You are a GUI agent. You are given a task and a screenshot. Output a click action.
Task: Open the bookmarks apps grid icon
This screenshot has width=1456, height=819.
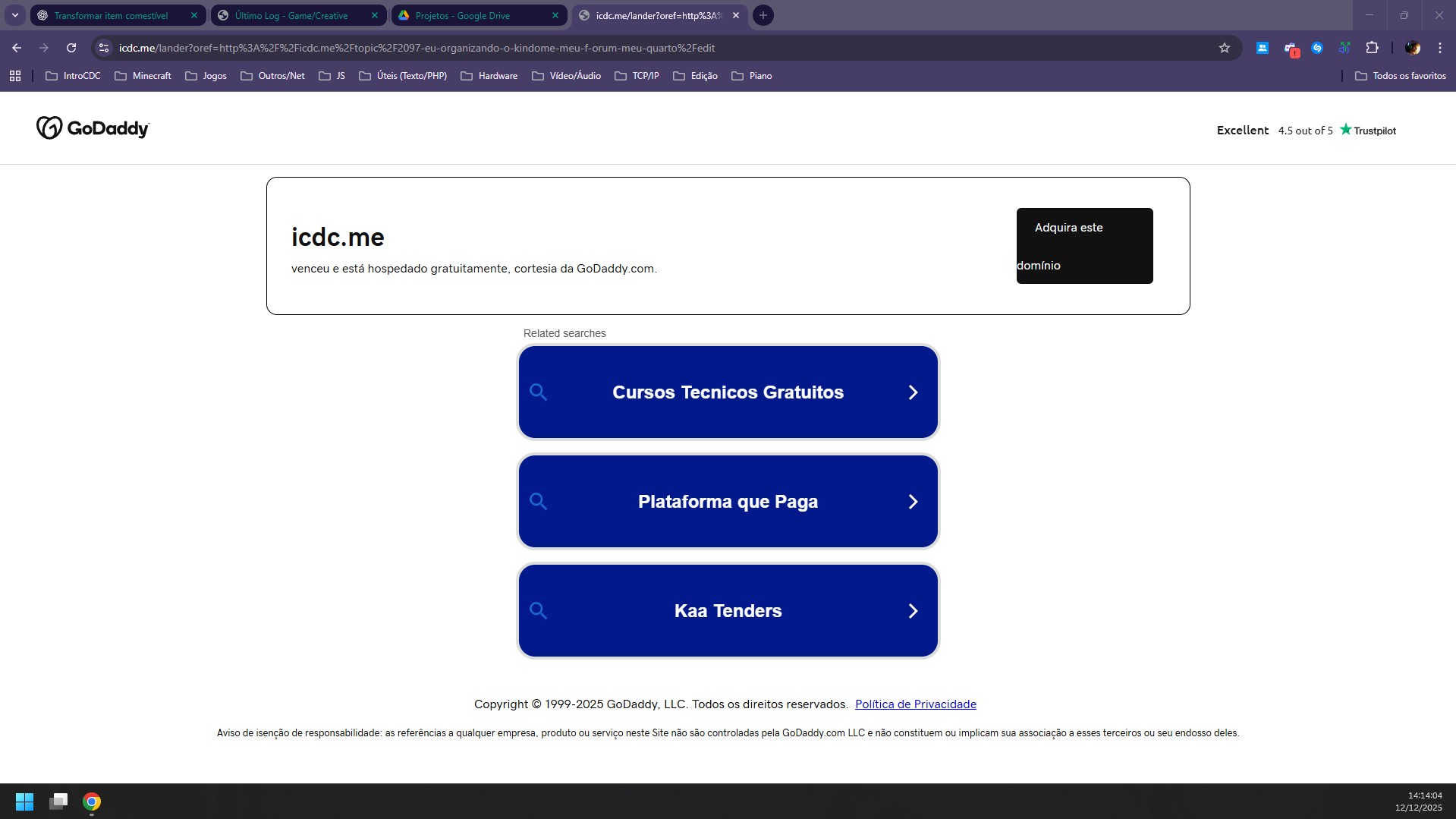tap(15, 76)
